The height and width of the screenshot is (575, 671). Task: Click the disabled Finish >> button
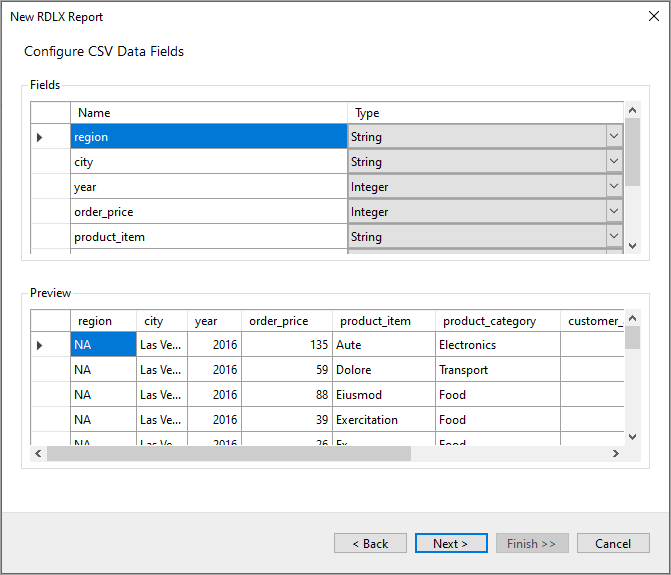(x=532, y=543)
